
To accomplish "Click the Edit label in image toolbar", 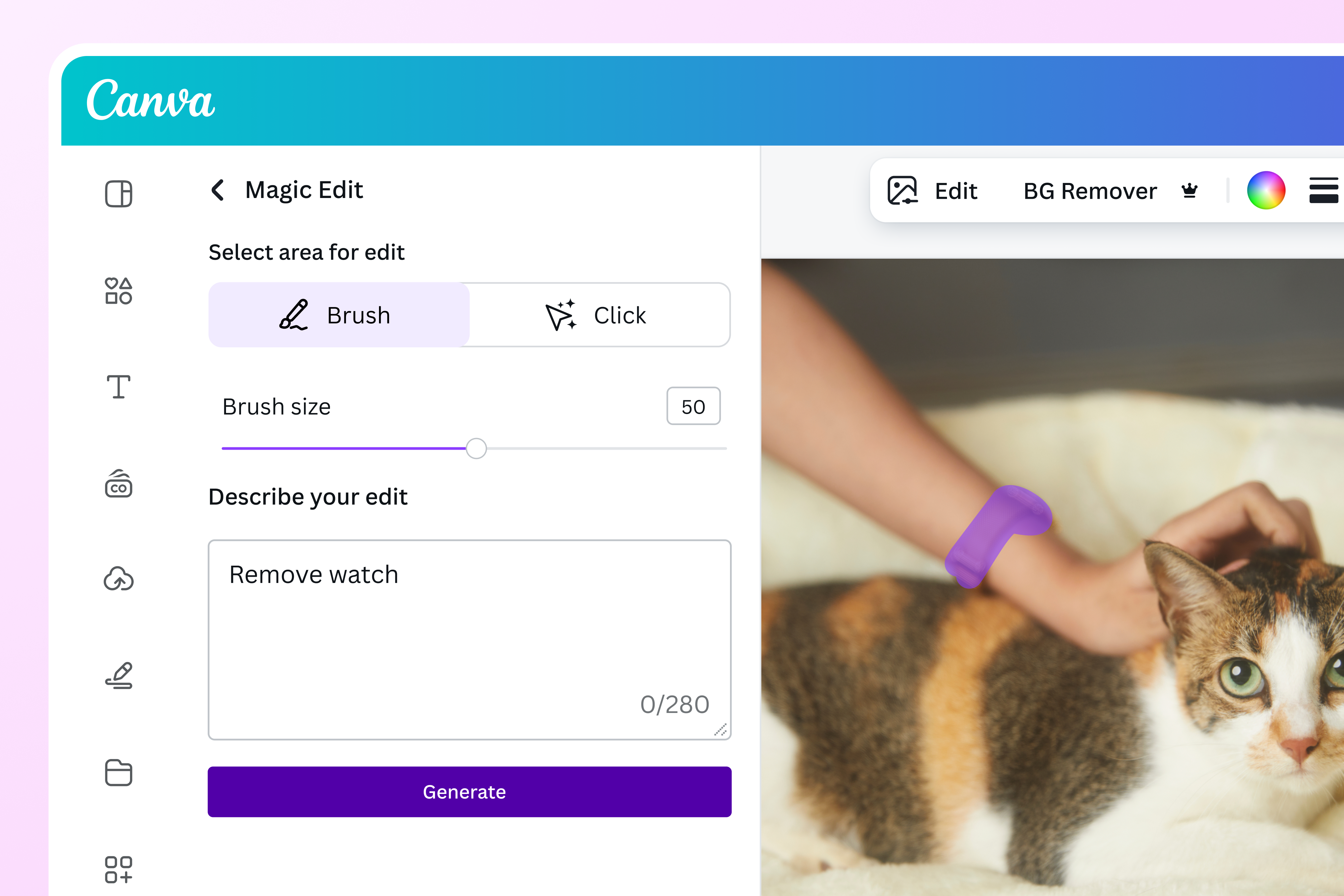I will pos(956,191).
